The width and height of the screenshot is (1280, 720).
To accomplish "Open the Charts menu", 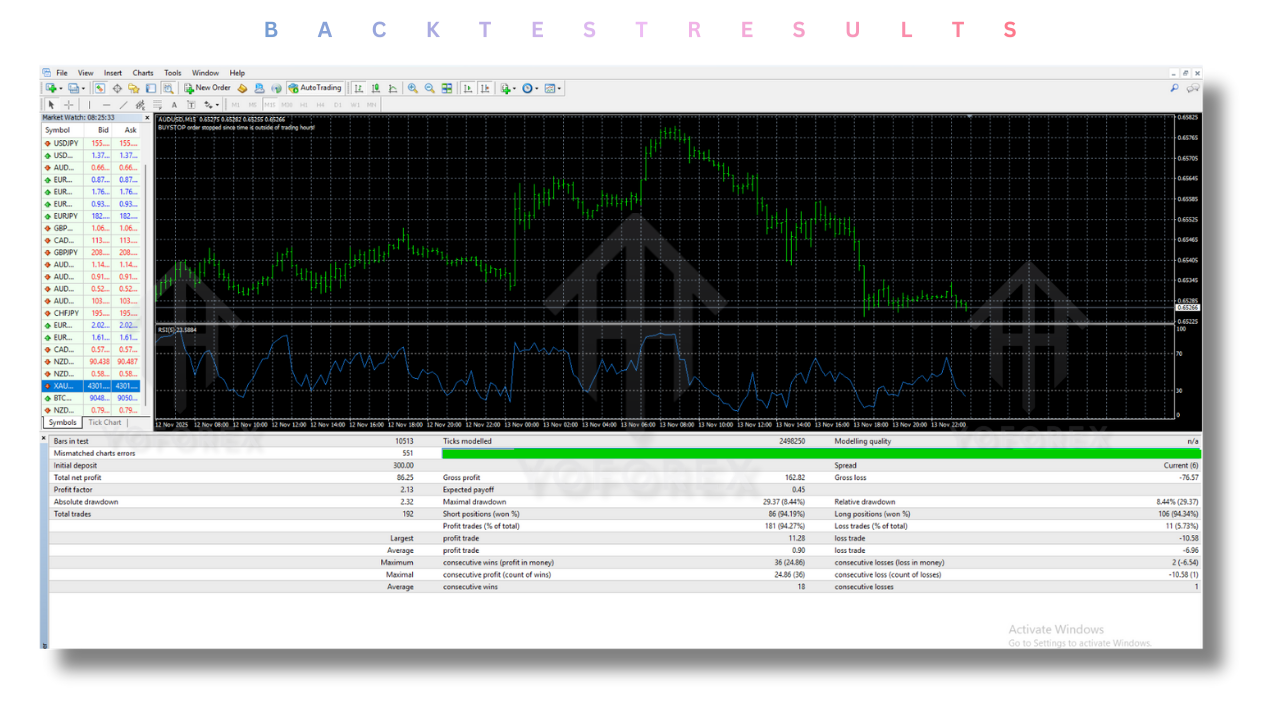I will pos(143,72).
